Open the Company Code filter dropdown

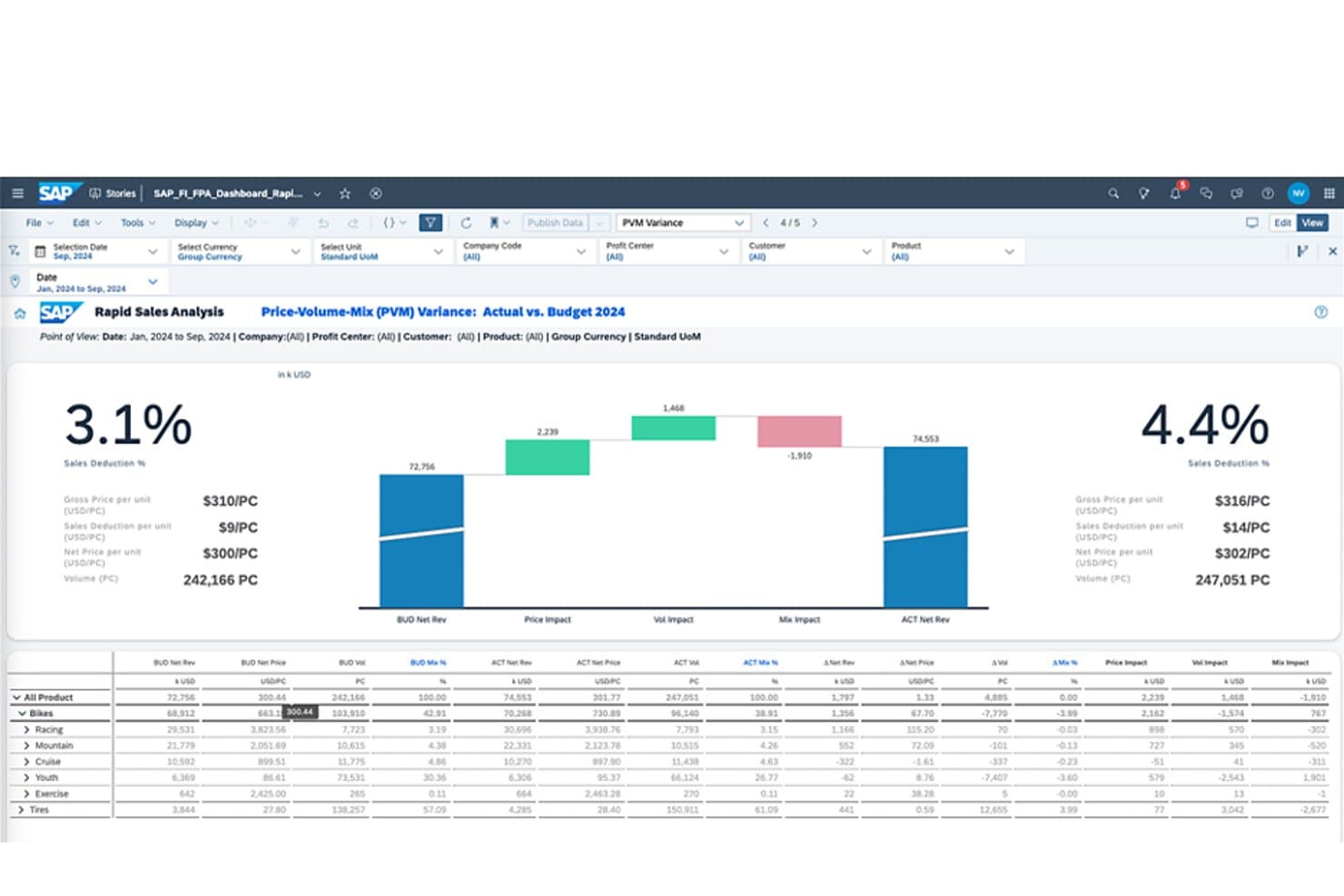point(524,251)
